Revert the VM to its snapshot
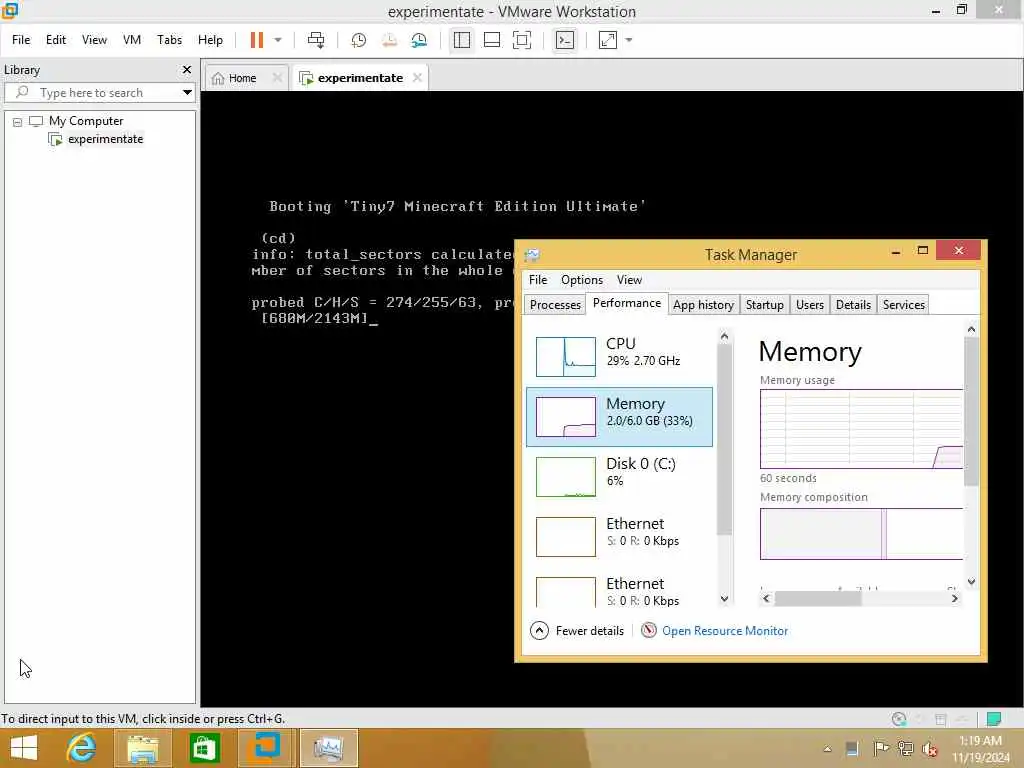Image resolution: width=1024 pixels, height=768 pixels. click(x=389, y=40)
